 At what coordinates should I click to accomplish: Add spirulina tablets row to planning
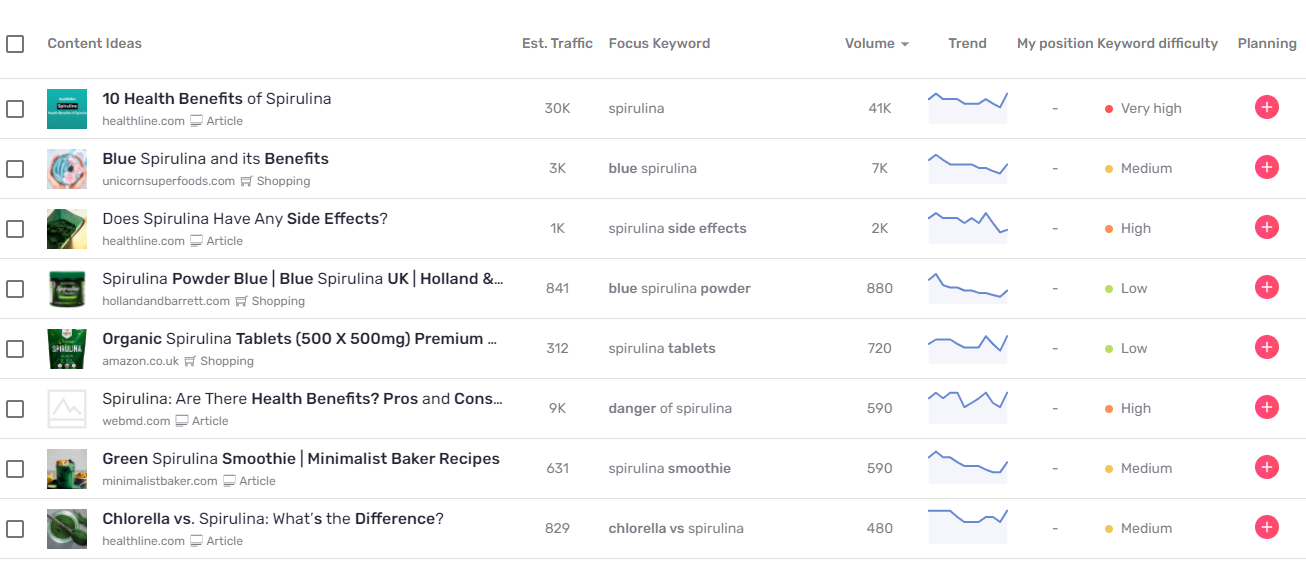(1267, 348)
